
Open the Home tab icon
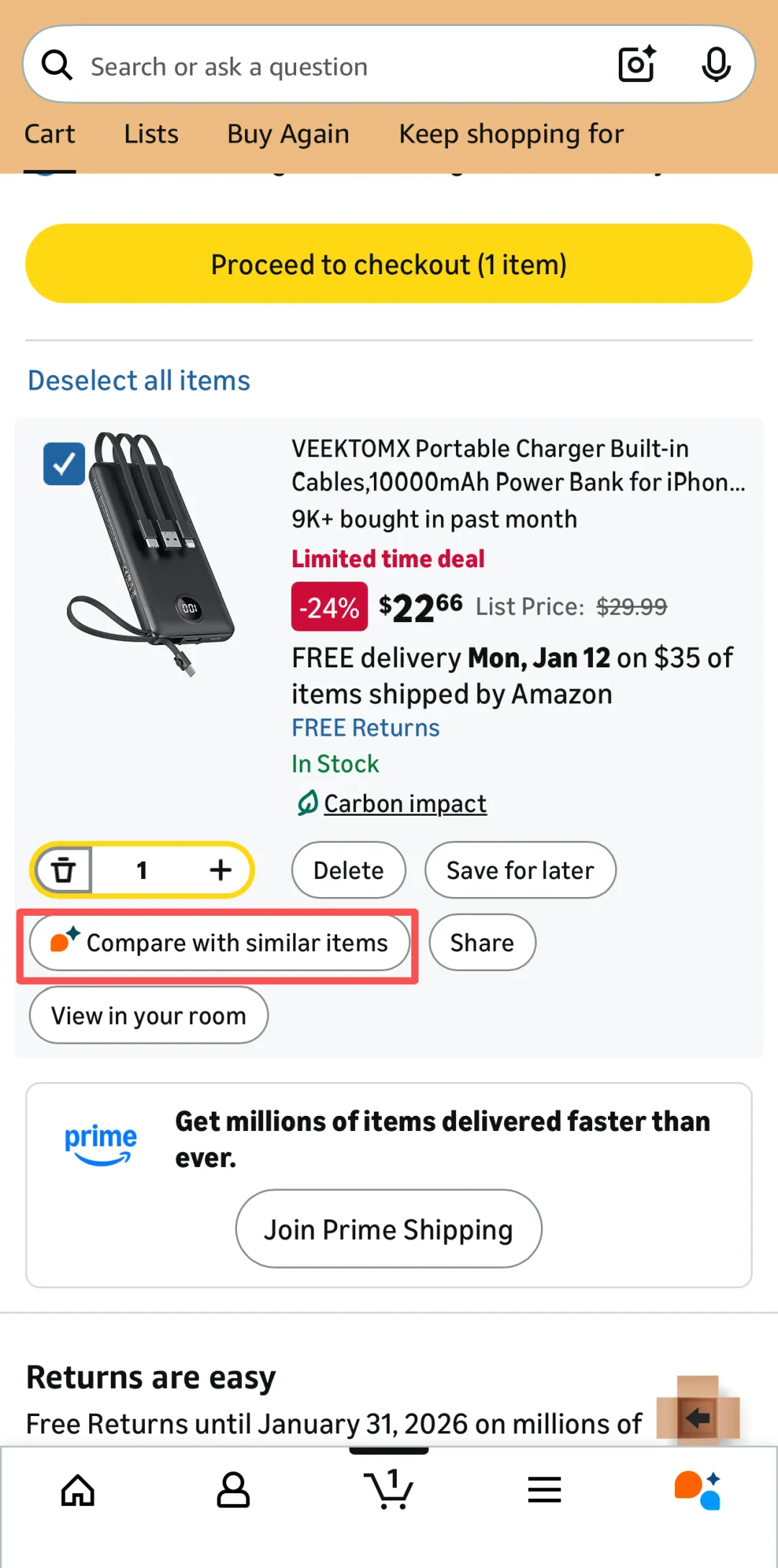78,1490
